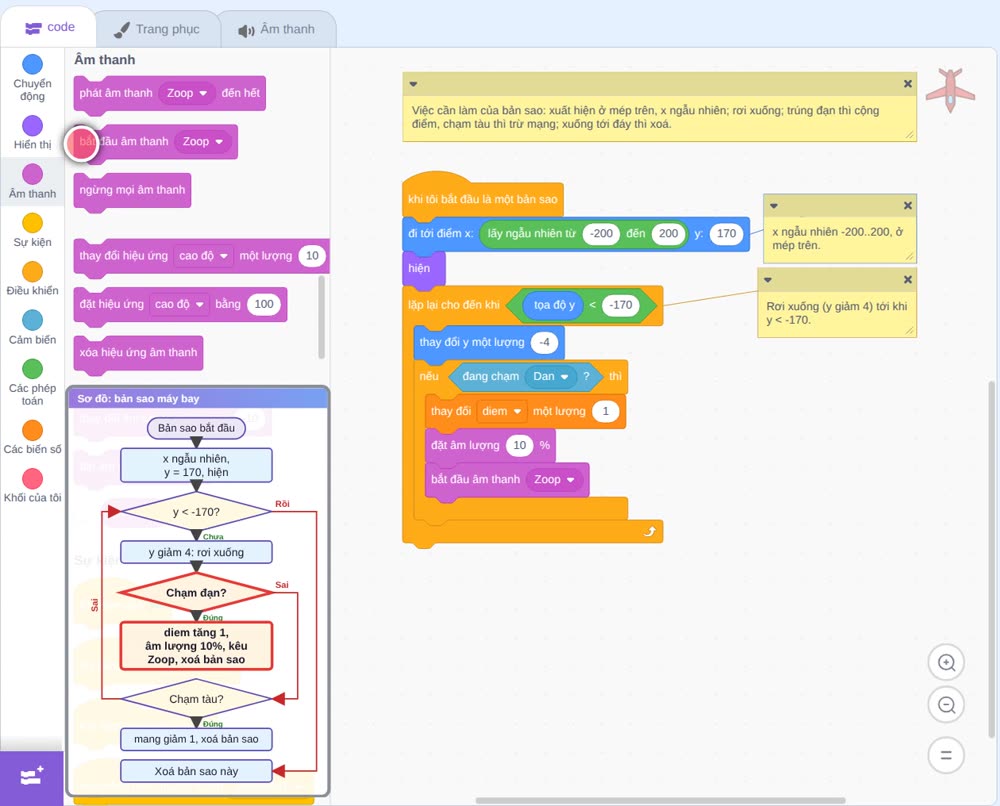
Task: Switch to the code tab
Action: point(49,27)
